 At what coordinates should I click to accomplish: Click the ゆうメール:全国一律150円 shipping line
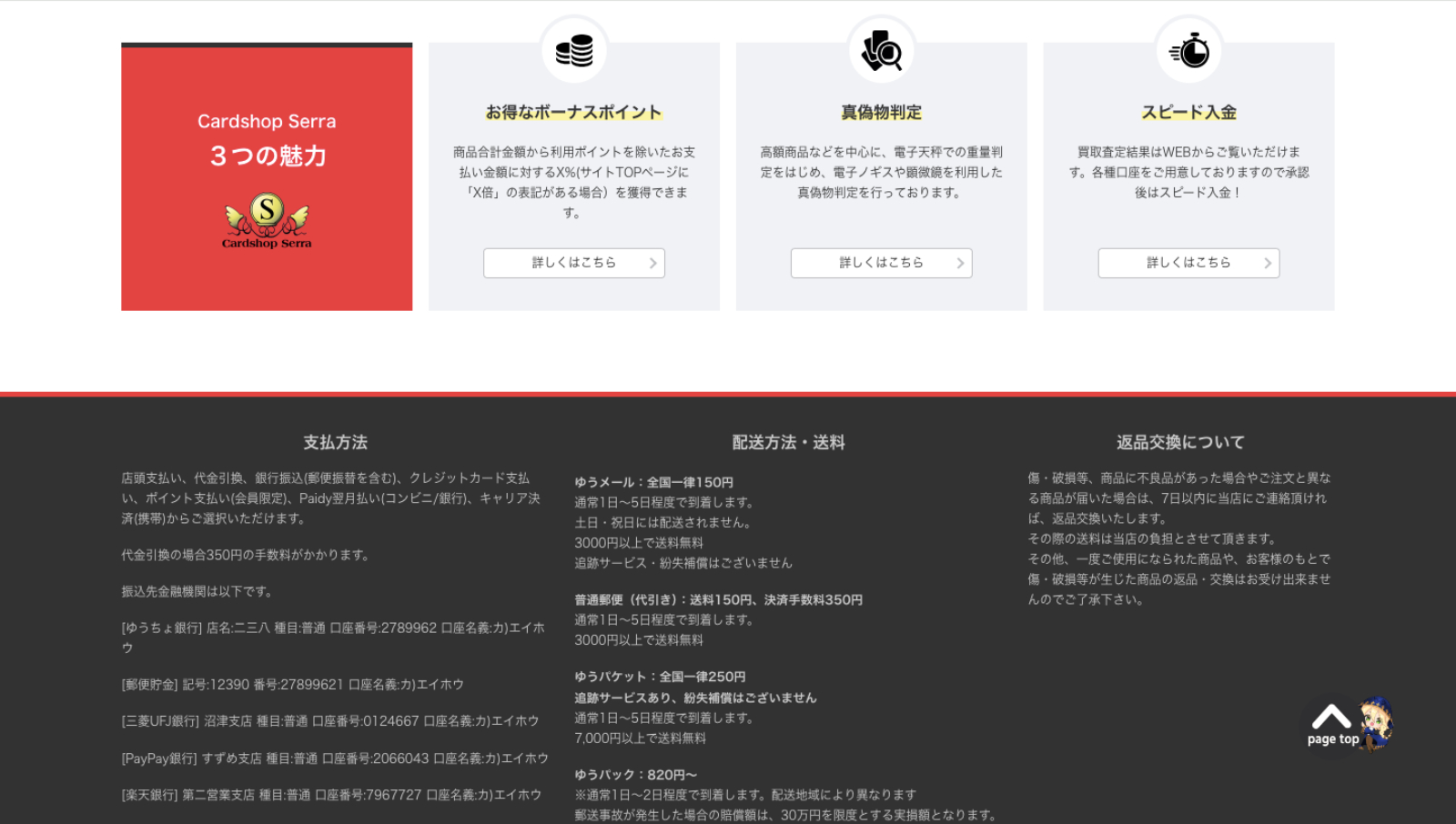653,482
